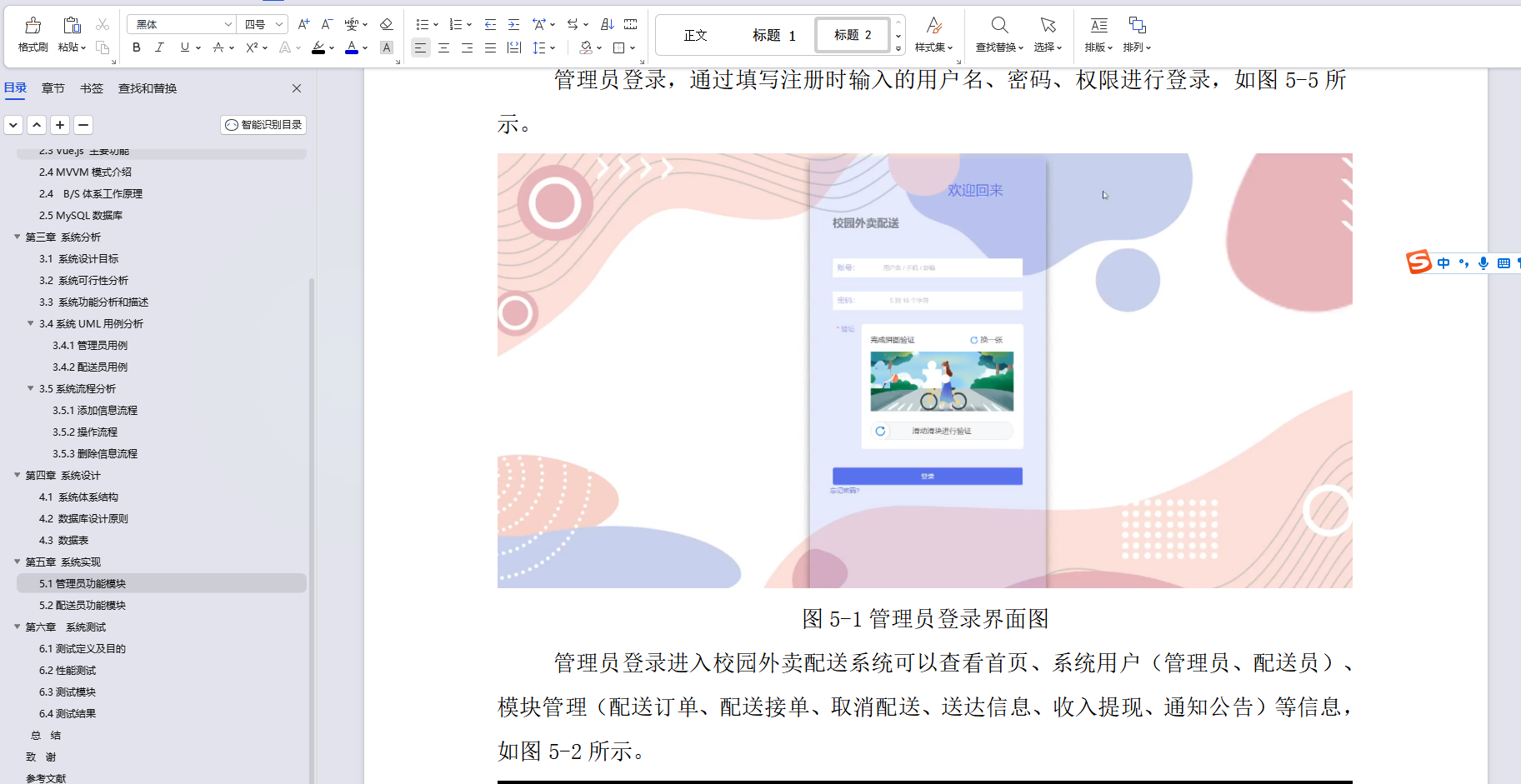
Task: Click the Copy icon below the scissors
Action: [103, 47]
